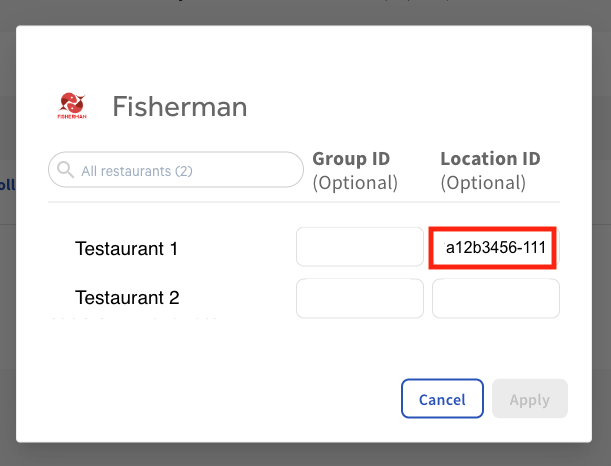
Task: Click the Fisherman dialog title text
Action: click(x=179, y=106)
